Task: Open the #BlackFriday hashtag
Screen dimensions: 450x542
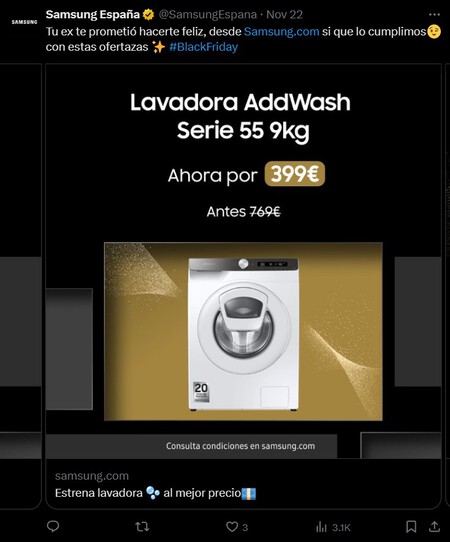Action: 204,47
